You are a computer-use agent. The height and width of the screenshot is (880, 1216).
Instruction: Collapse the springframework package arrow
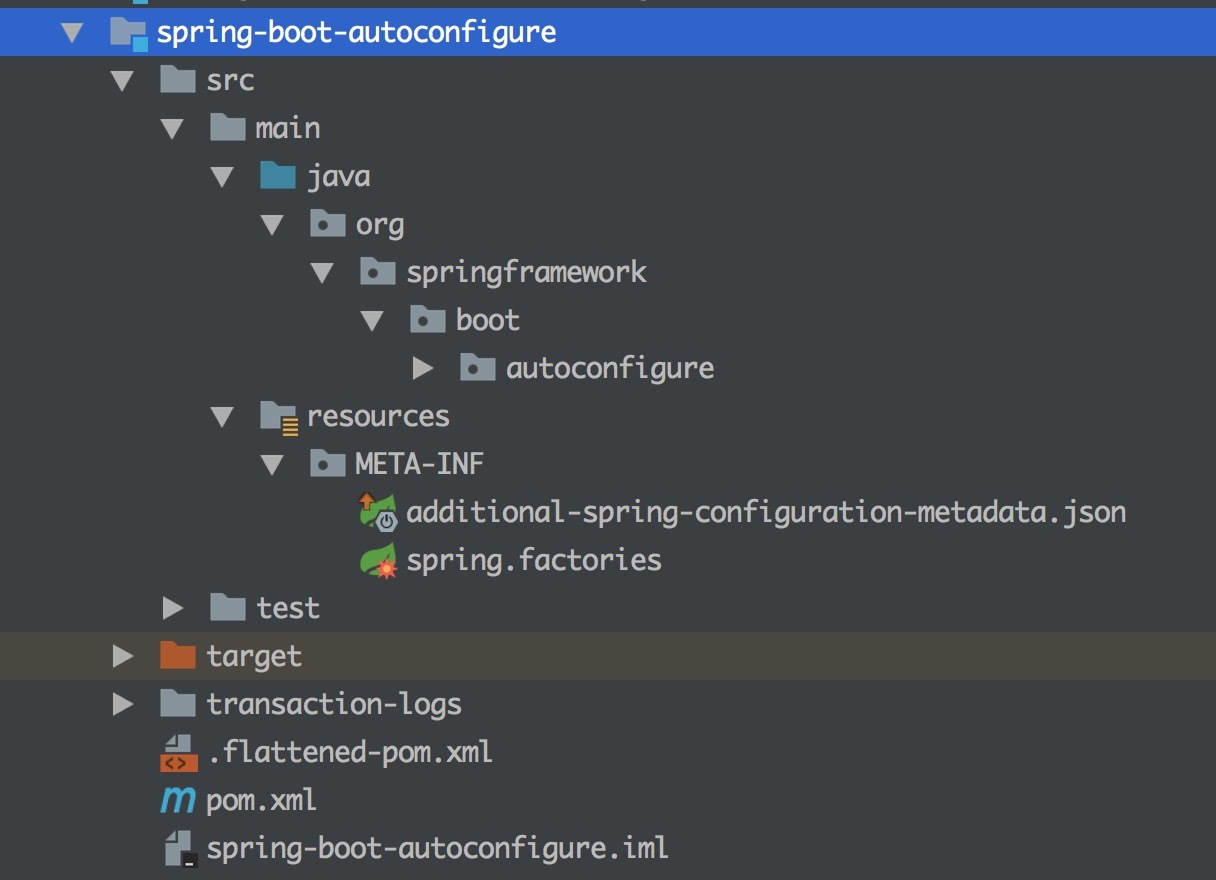point(322,273)
